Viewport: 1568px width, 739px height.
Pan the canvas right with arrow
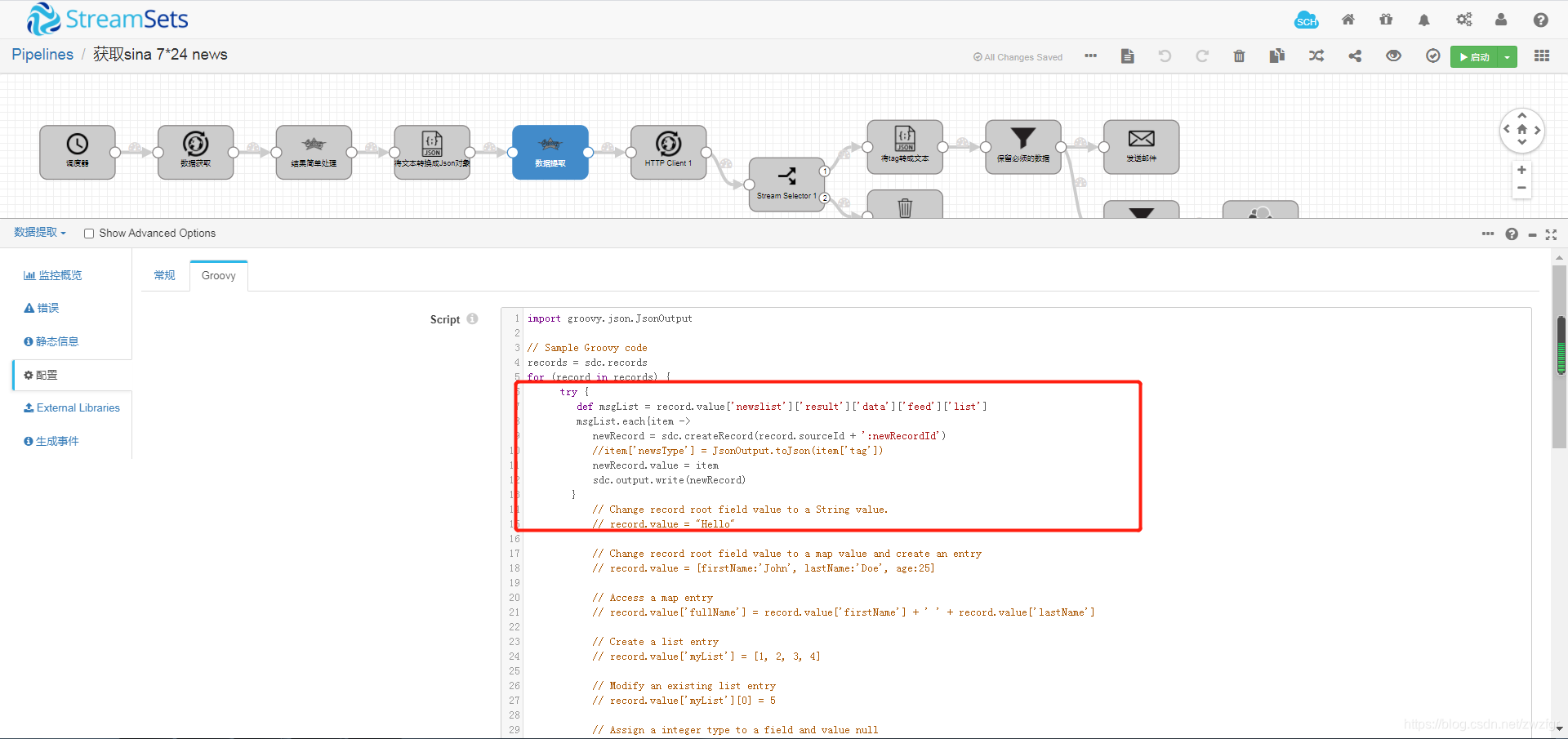(x=1537, y=130)
